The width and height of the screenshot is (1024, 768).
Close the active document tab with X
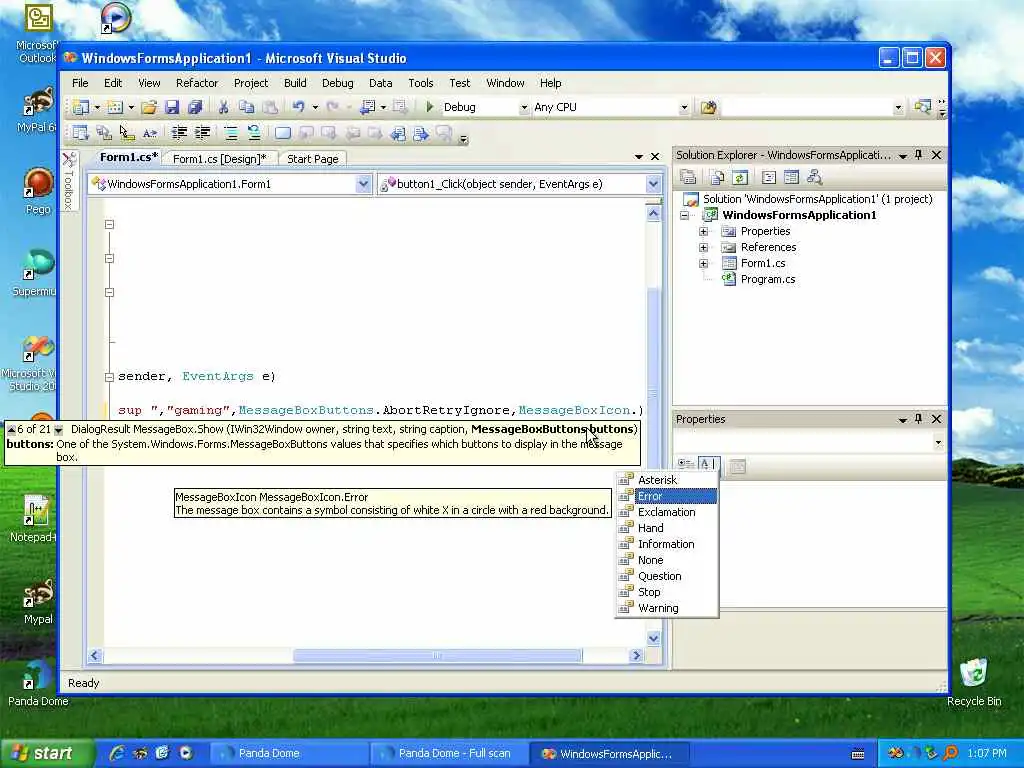coord(655,157)
